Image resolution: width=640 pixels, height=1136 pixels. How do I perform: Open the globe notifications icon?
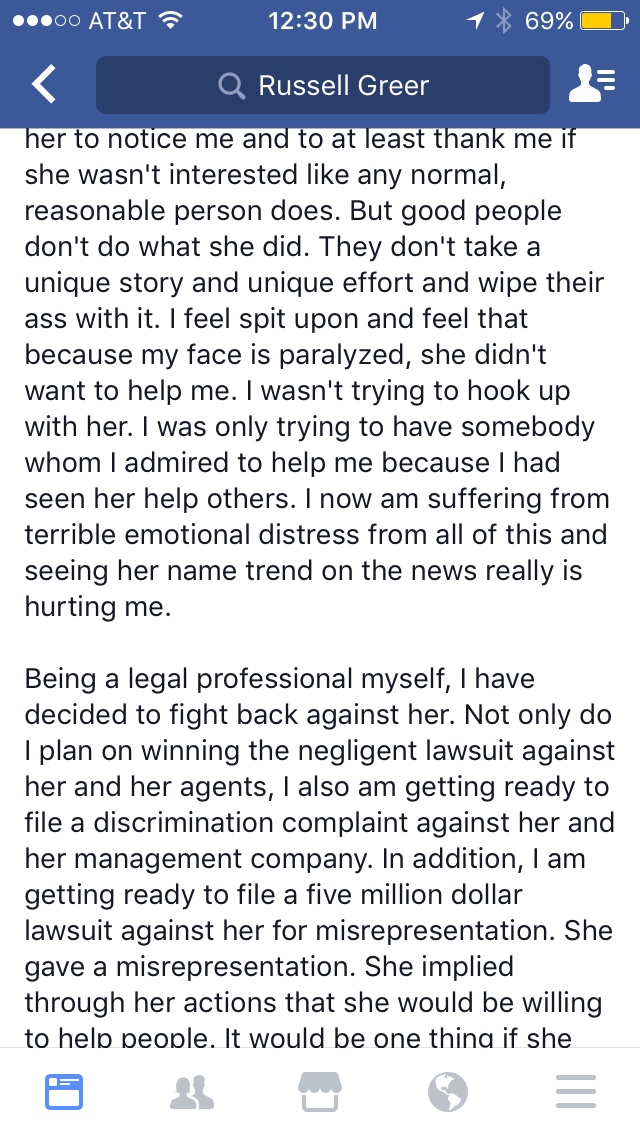(x=448, y=1091)
